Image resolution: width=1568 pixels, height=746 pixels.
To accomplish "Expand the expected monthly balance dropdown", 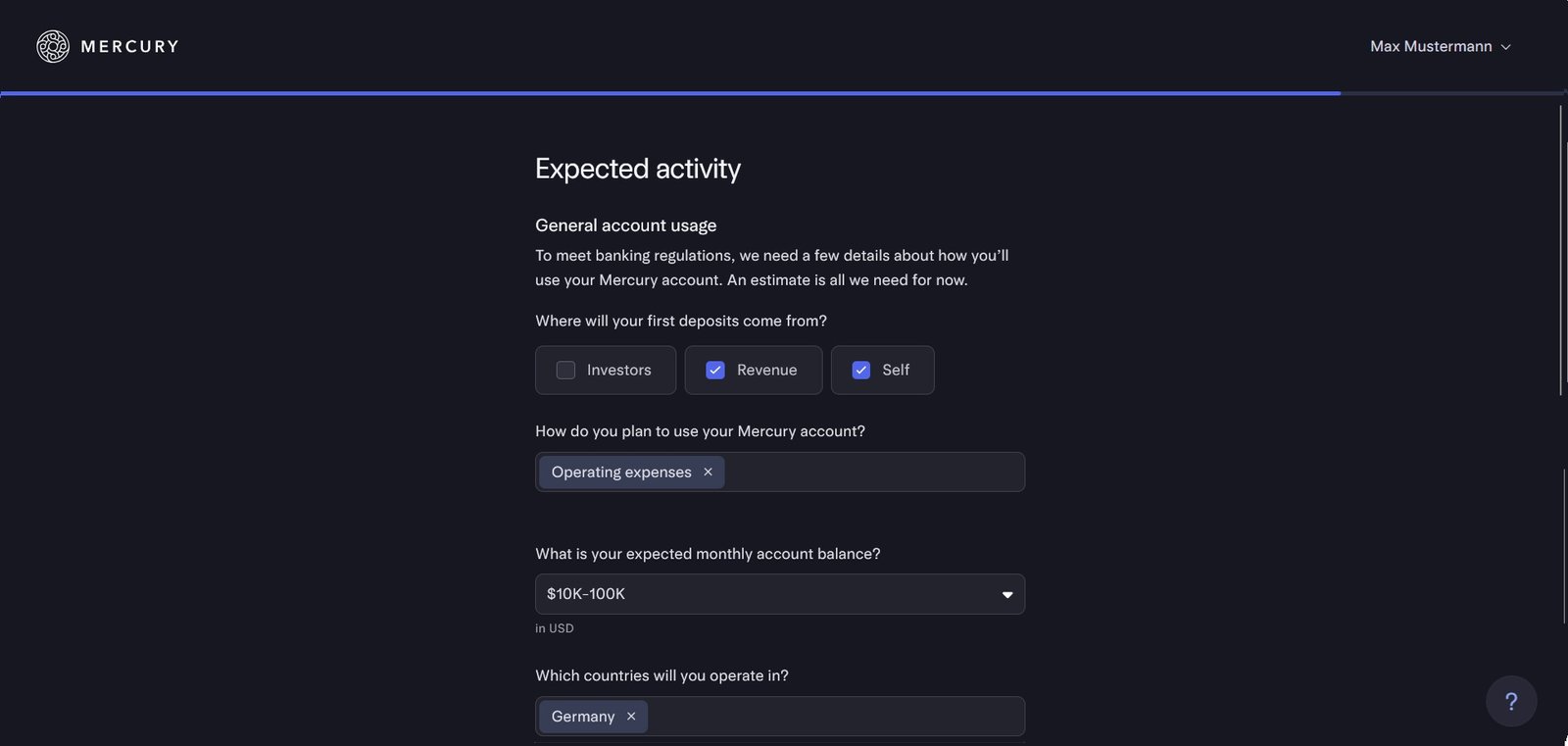I will [x=779, y=594].
